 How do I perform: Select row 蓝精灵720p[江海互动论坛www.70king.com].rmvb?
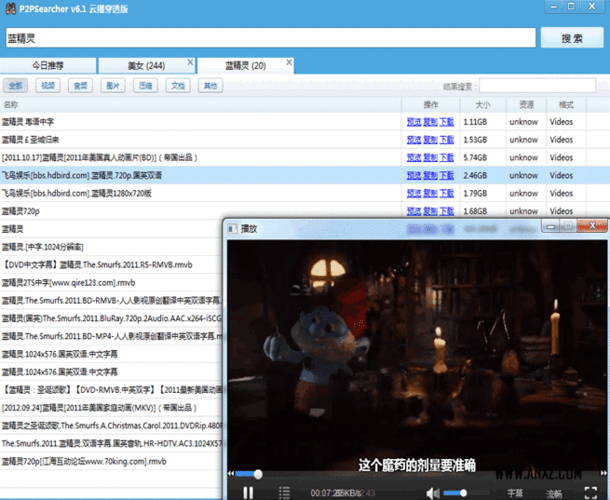click(x=111, y=461)
